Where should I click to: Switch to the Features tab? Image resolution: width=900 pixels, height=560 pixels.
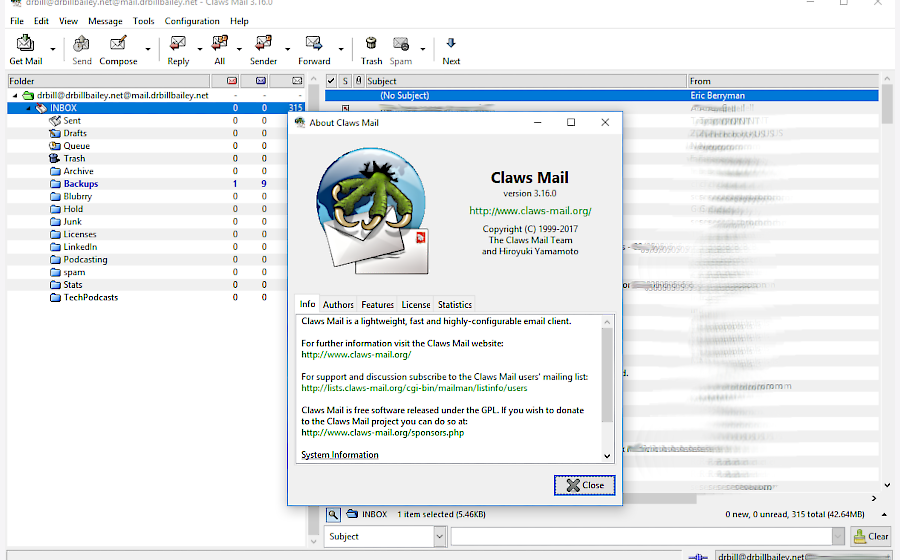[x=377, y=305]
